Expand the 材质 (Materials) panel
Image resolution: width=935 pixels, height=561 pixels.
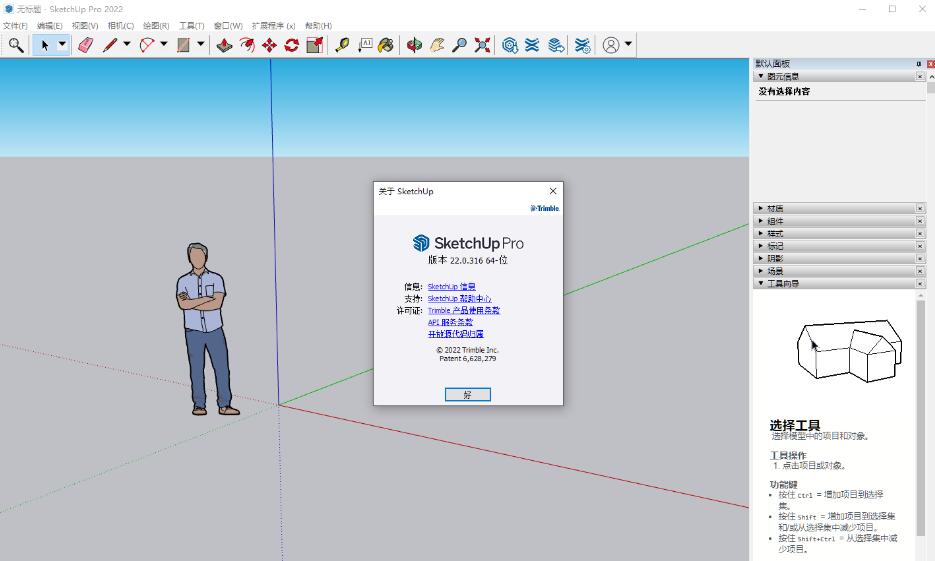point(775,209)
